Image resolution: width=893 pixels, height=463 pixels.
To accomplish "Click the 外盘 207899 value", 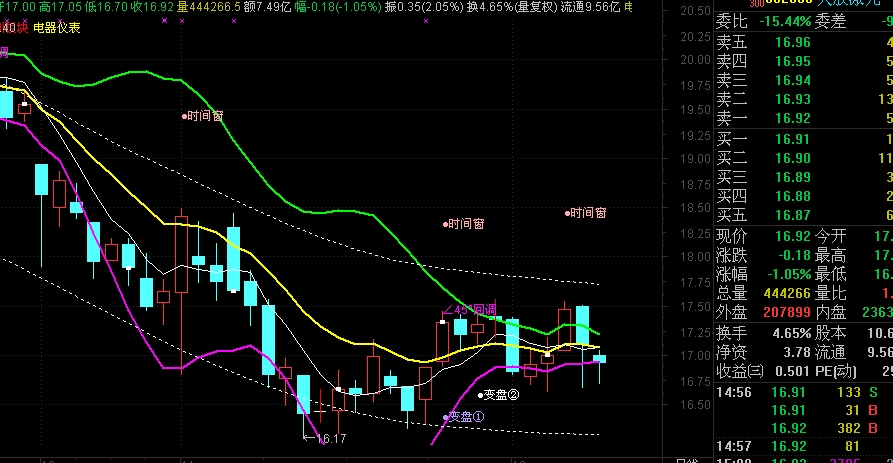I will click(787, 312).
